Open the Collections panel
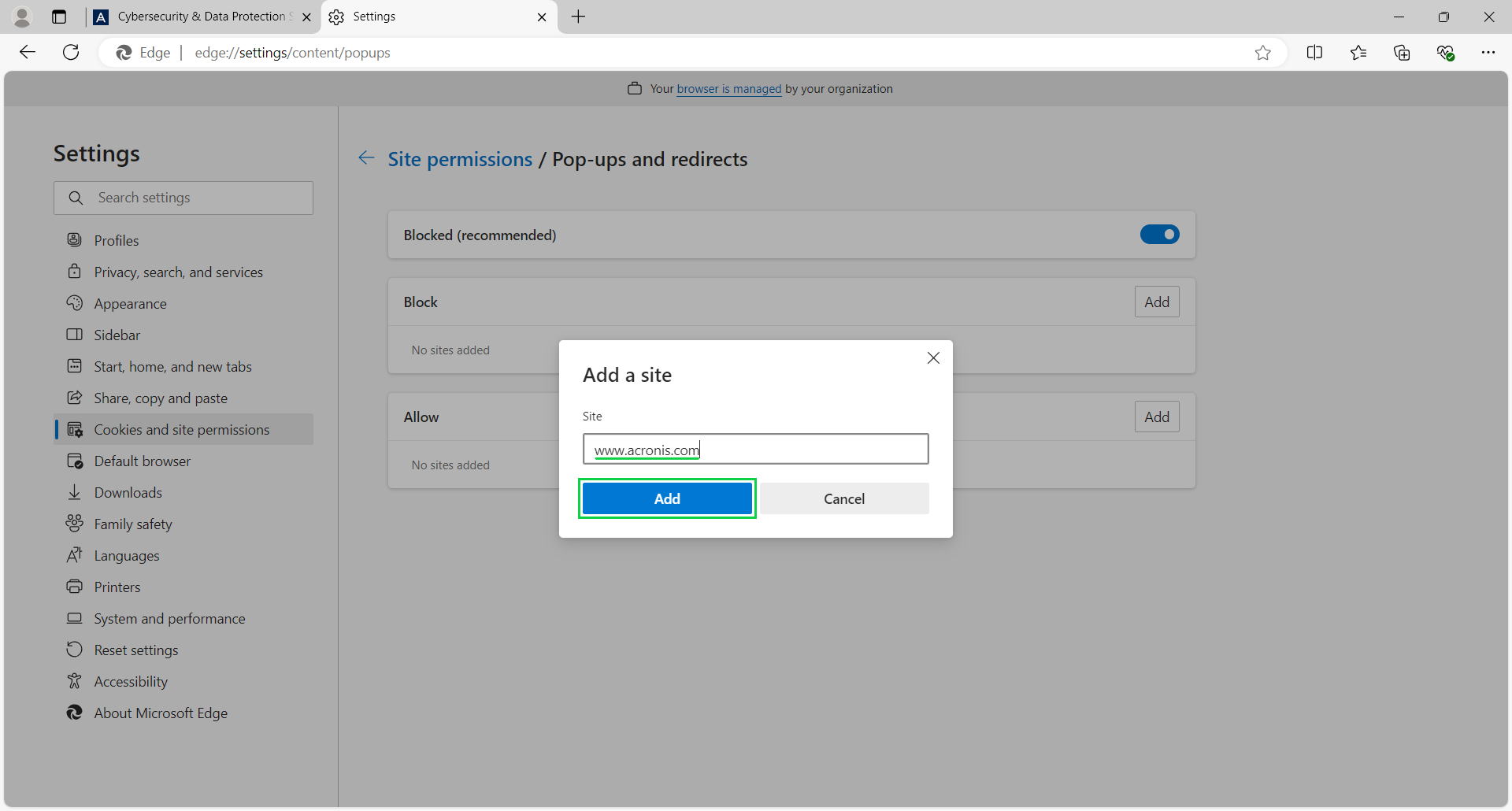Image resolution: width=1512 pixels, height=811 pixels. point(1403,53)
